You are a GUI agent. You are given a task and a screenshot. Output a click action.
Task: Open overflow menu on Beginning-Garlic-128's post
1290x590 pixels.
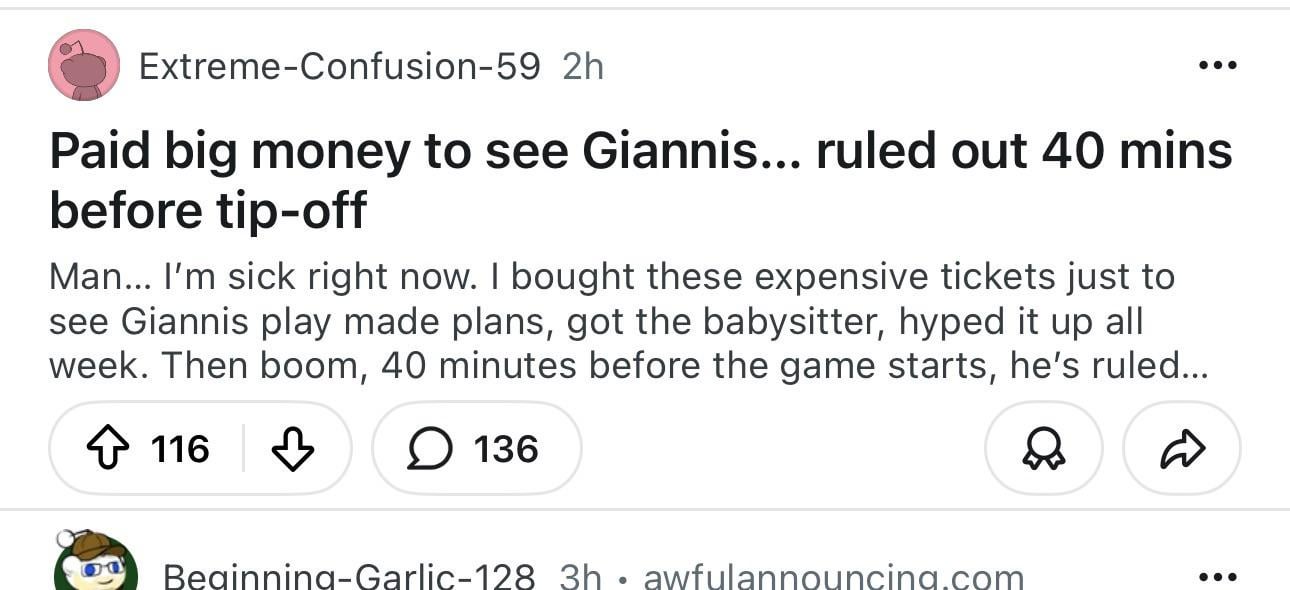(1218, 577)
